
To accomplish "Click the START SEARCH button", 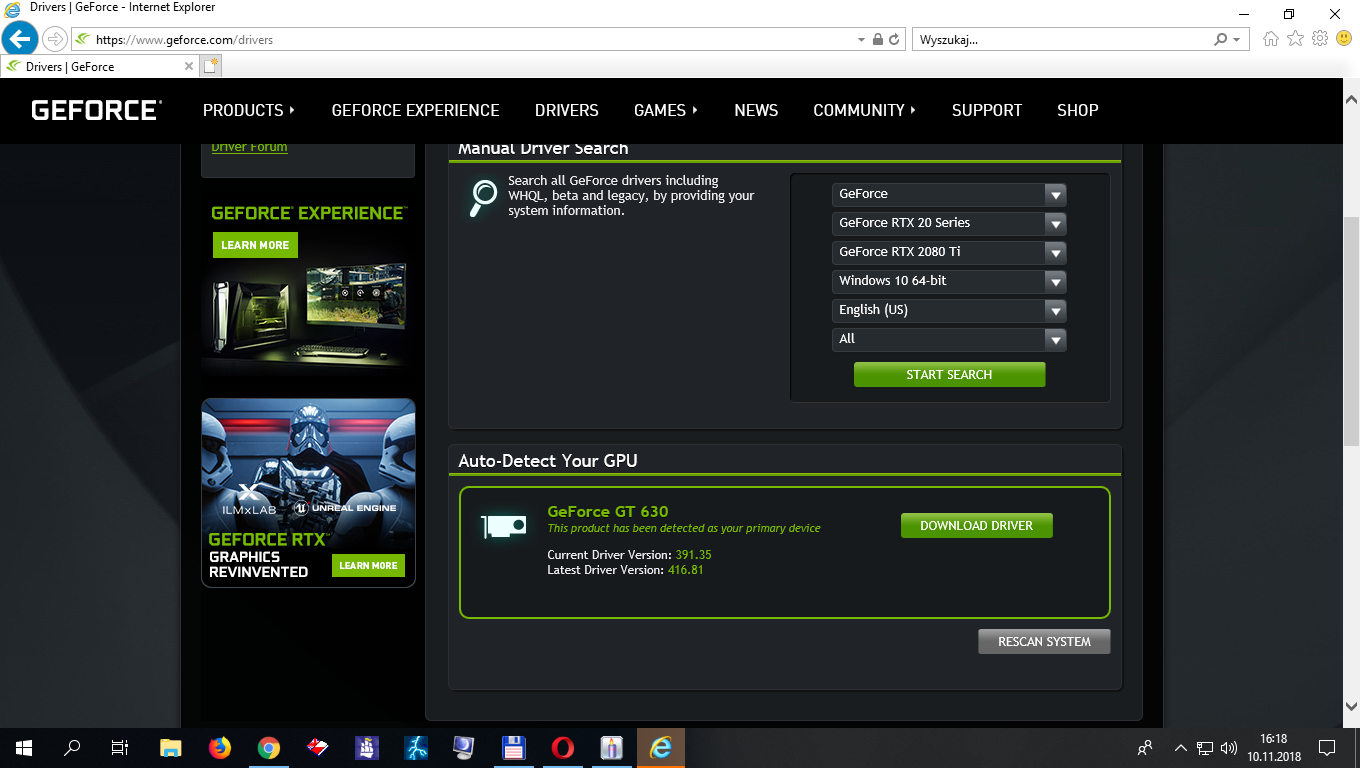I will point(949,374).
